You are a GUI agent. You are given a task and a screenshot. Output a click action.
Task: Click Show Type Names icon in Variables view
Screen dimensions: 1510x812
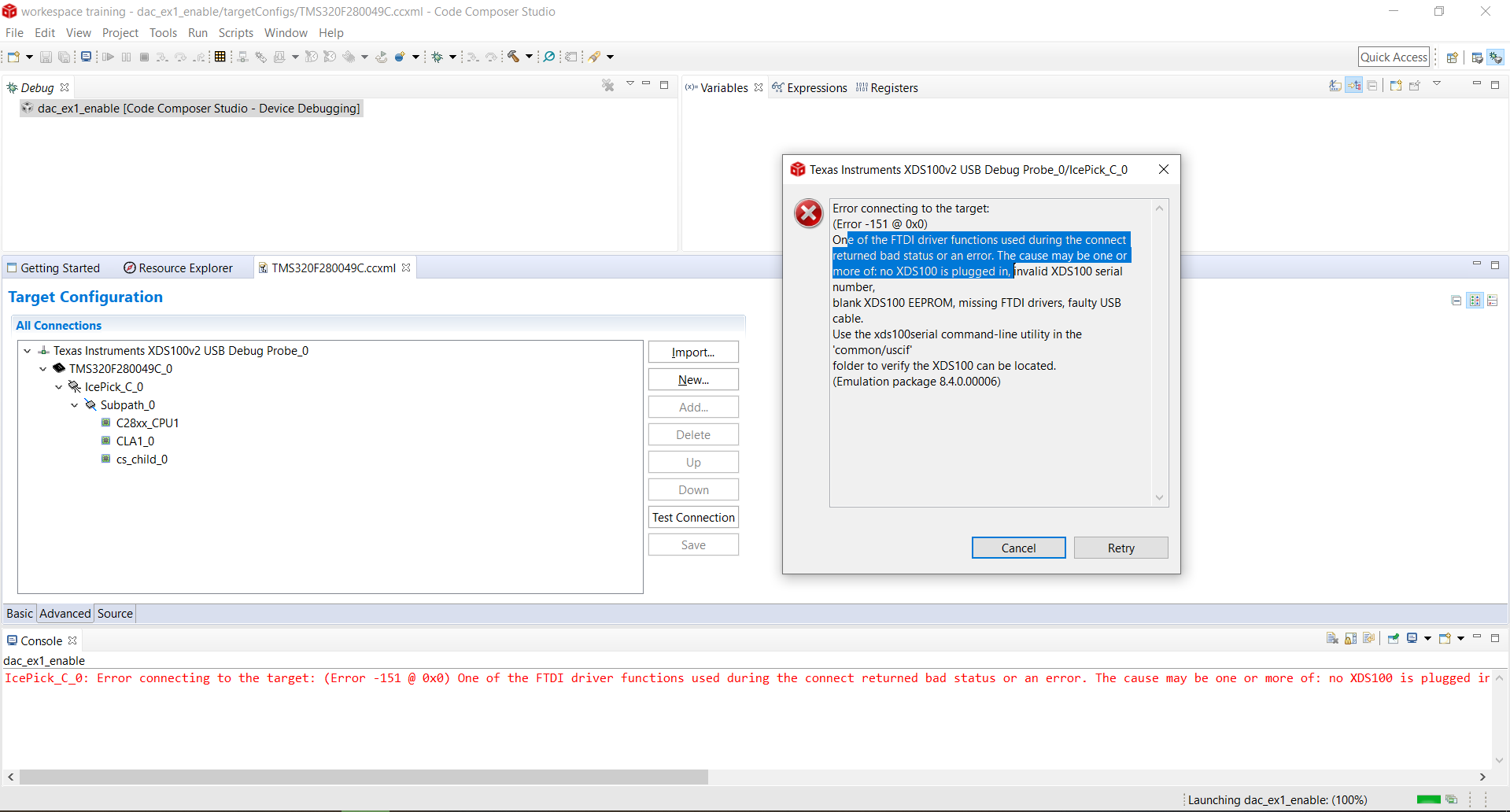point(1335,85)
